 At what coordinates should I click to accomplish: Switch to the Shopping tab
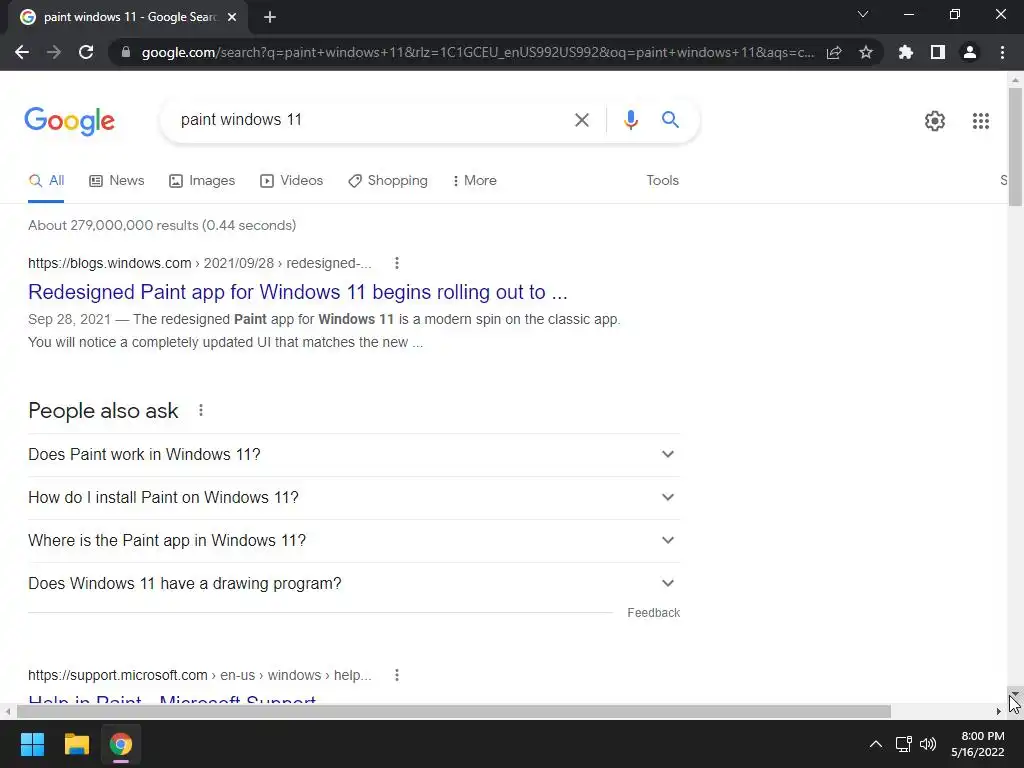388,181
